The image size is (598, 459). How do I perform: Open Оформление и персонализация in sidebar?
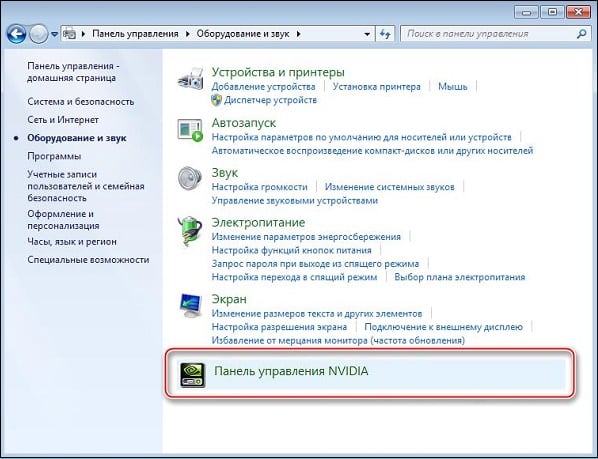[63, 220]
